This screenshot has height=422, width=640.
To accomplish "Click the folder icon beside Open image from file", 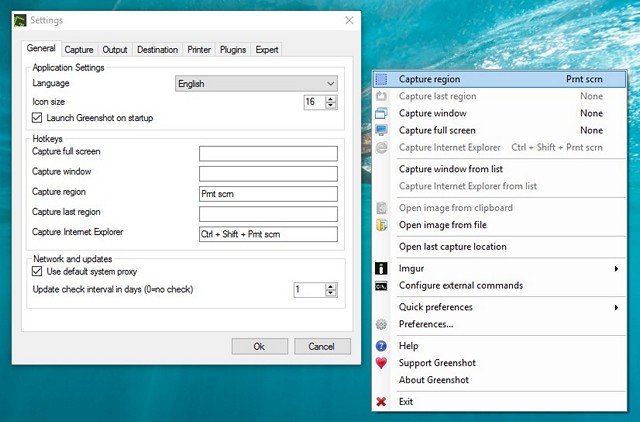I will click(381, 225).
